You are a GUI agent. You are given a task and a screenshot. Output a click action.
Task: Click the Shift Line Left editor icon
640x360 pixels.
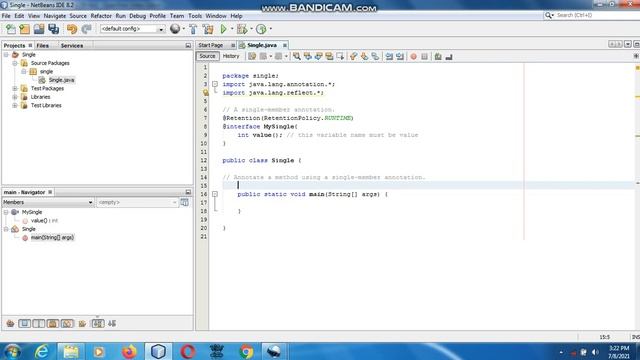tap(389, 57)
